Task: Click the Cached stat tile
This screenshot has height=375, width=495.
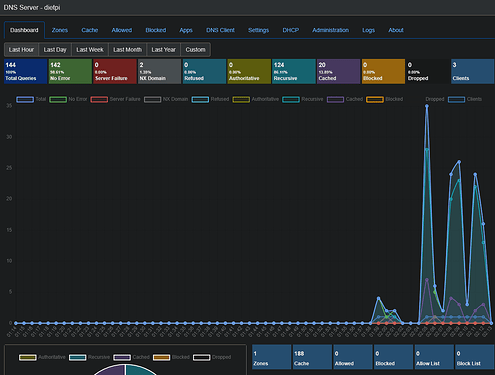Action: [x=339, y=71]
